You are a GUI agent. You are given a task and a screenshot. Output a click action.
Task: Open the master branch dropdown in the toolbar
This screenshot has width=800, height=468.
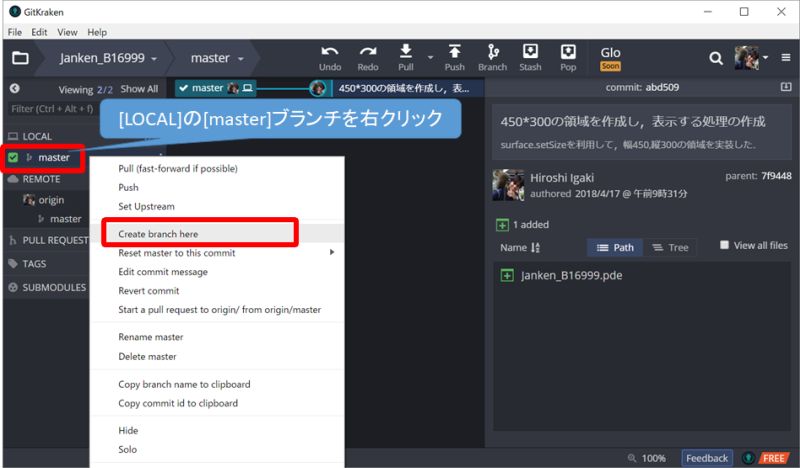coord(217,58)
